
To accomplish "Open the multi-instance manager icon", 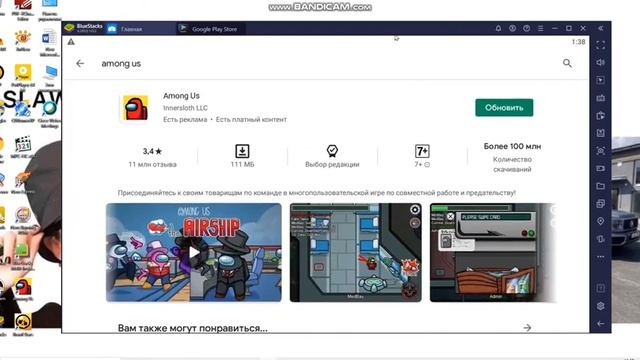I will pos(600,204).
